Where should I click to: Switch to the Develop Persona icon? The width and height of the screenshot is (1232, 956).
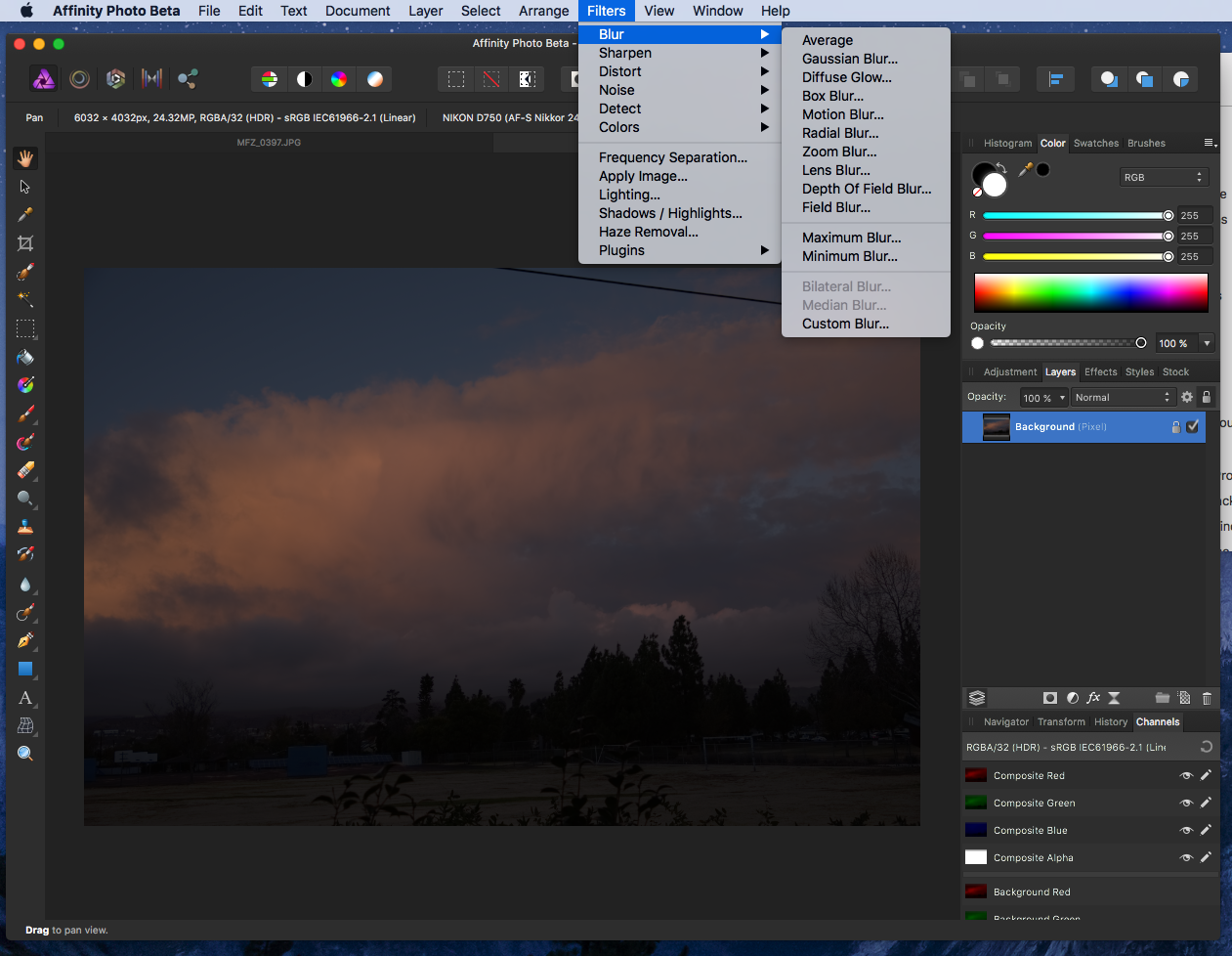[115, 79]
